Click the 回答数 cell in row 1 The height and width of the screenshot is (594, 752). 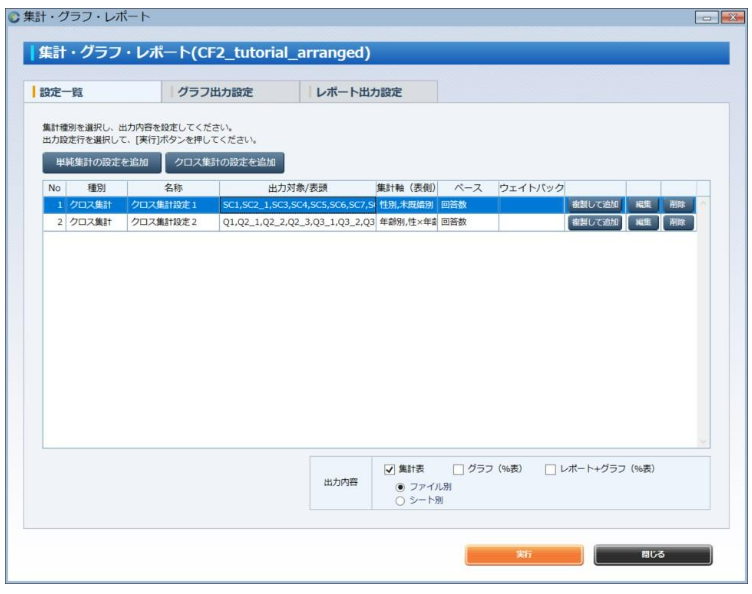click(468, 205)
